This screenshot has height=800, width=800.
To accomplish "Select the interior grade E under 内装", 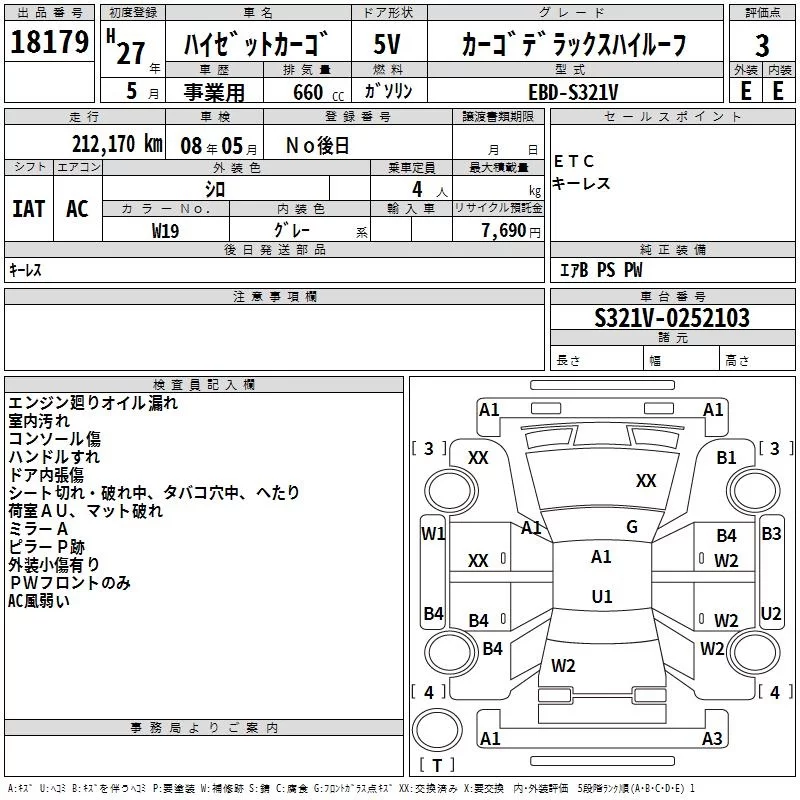I will (x=778, y=91).
